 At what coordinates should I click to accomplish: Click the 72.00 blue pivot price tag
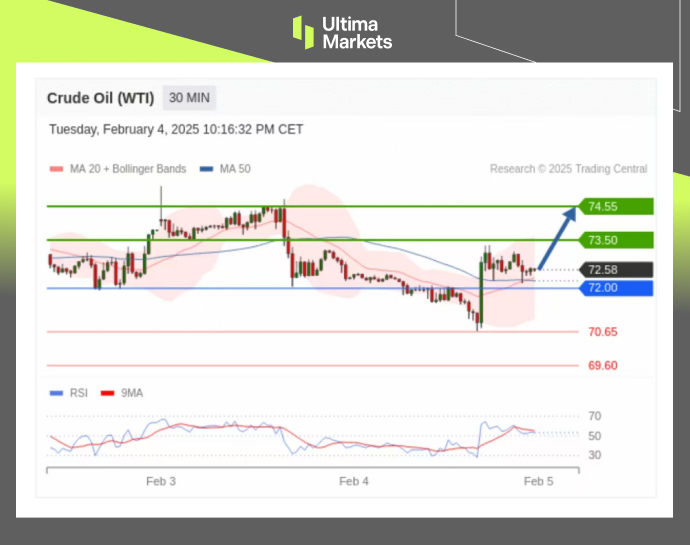(617, 288)
